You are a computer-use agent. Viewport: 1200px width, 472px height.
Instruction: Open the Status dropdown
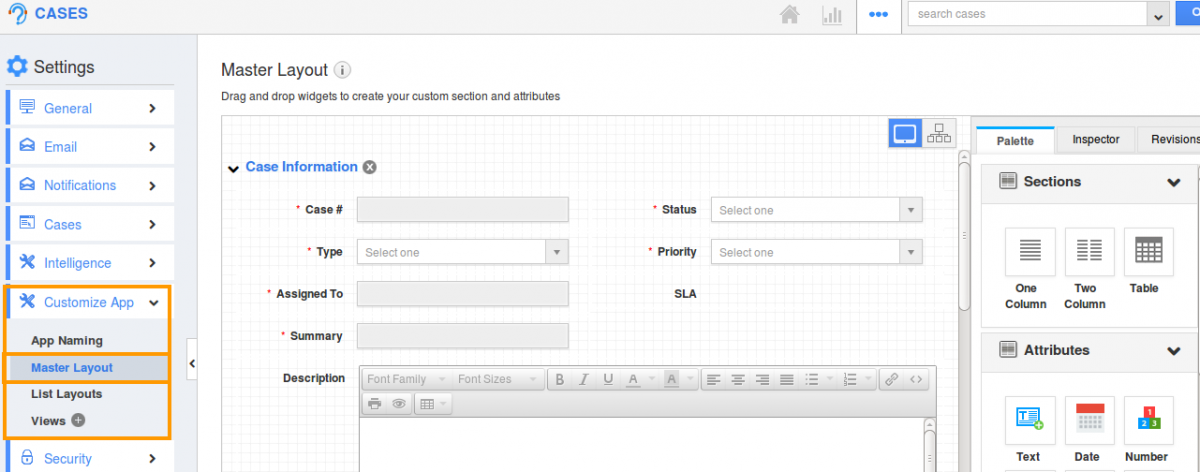815,210
